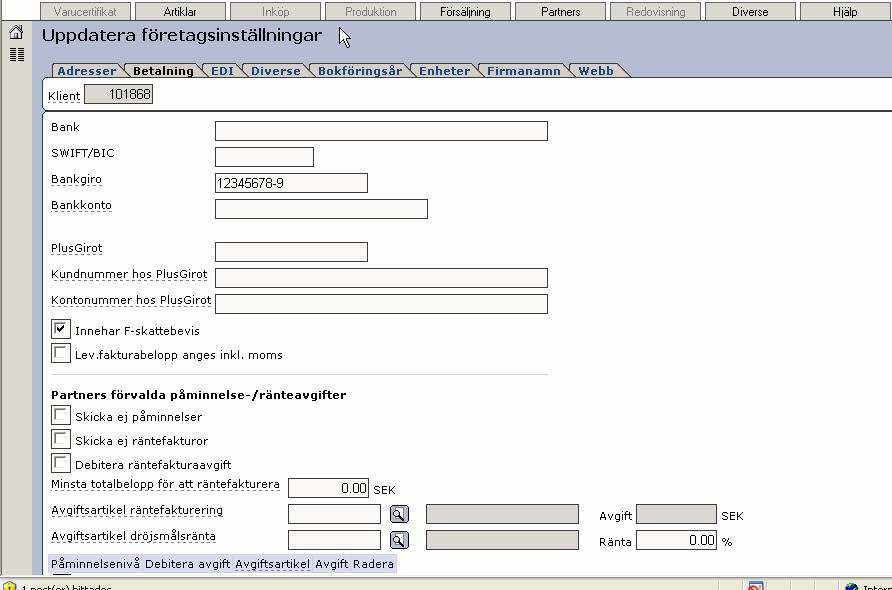The width and height of the screenshot is (892, 590).
Task: Click the Avgiftsartikel dröjsmålsränta code field
Action: 334,540
